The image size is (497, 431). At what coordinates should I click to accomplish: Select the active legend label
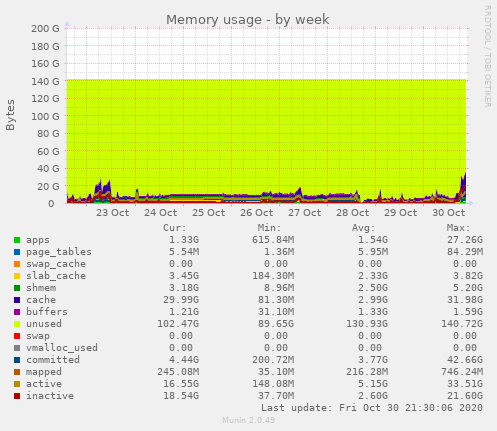(x=44, y=384)
